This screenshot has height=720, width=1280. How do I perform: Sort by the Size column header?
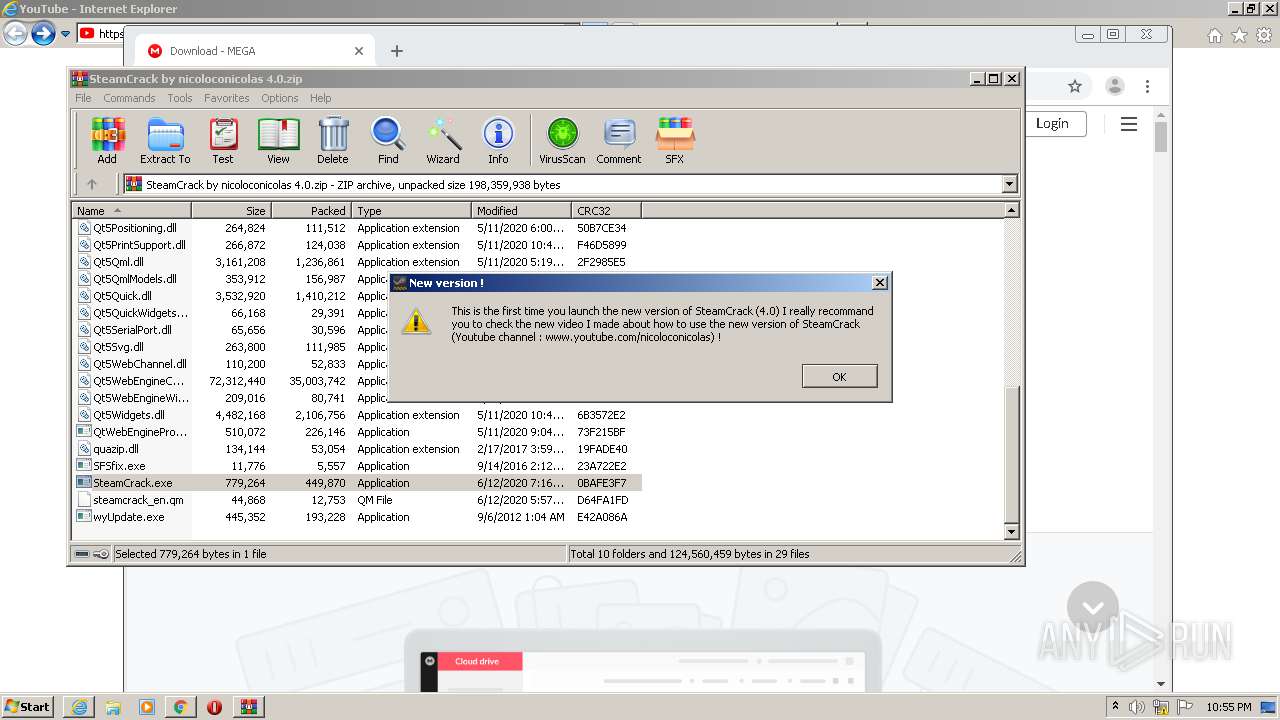click(x=231, y=210)
